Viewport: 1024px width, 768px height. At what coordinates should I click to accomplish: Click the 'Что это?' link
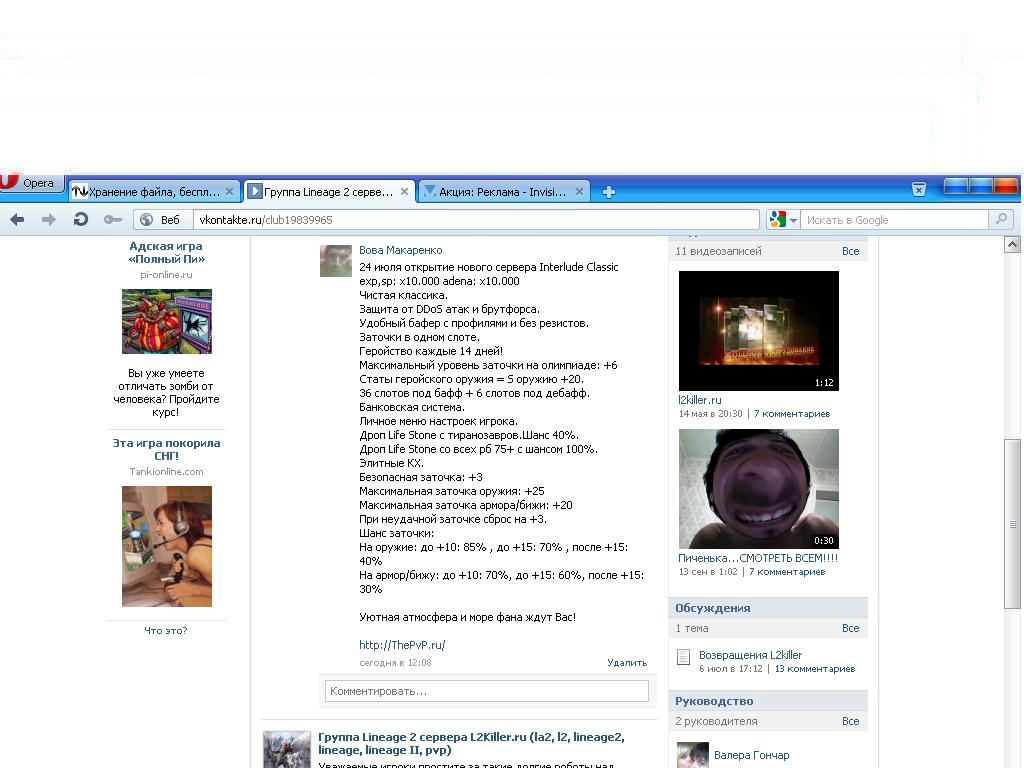pyautogui.click(x=166, y=630)
